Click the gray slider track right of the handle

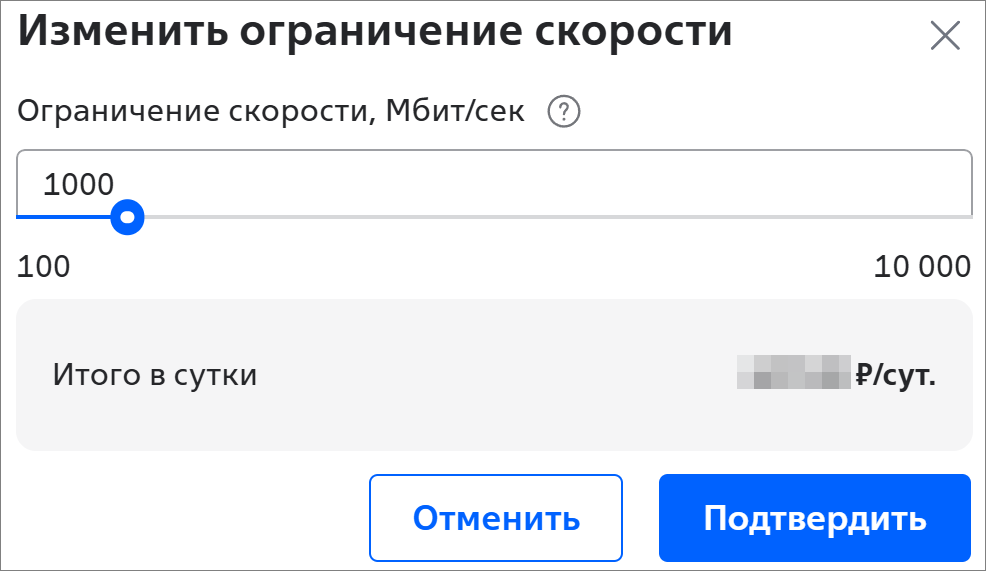pyautogui.click(x=550, y=216)
